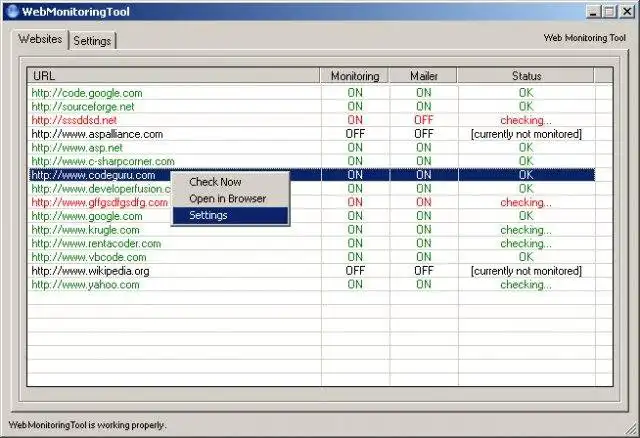Click Settings in the context menu
This screenshot has height=438, width=640.
pyautogui.click(x=231, y=216)
